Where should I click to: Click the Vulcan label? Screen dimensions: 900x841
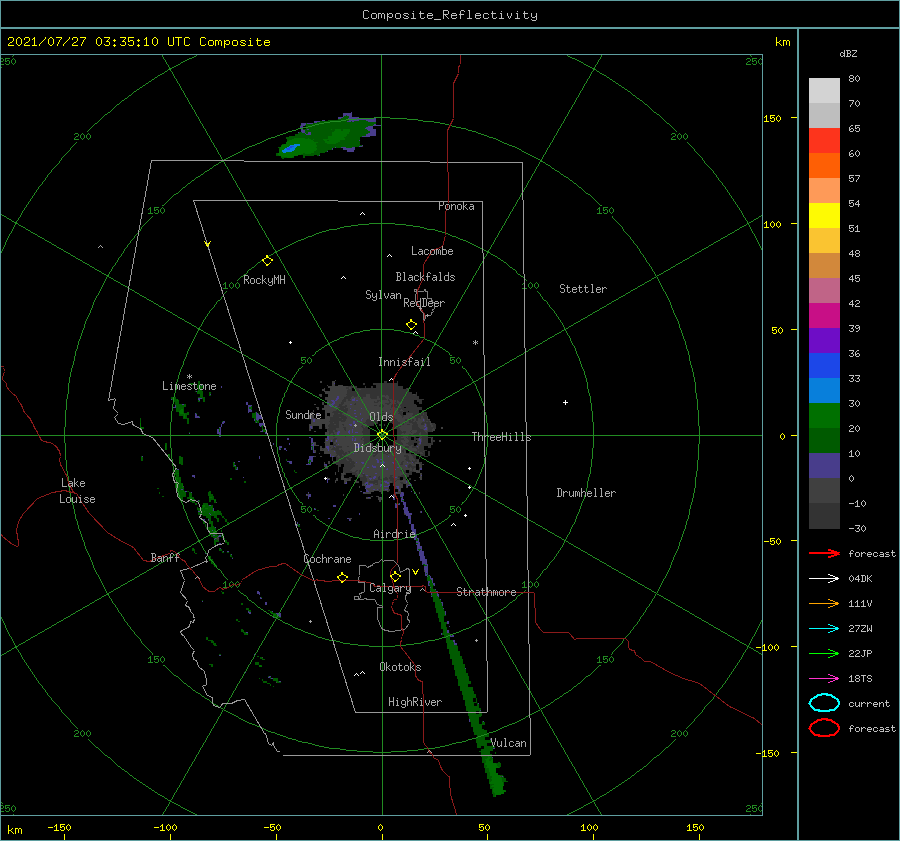509,743
